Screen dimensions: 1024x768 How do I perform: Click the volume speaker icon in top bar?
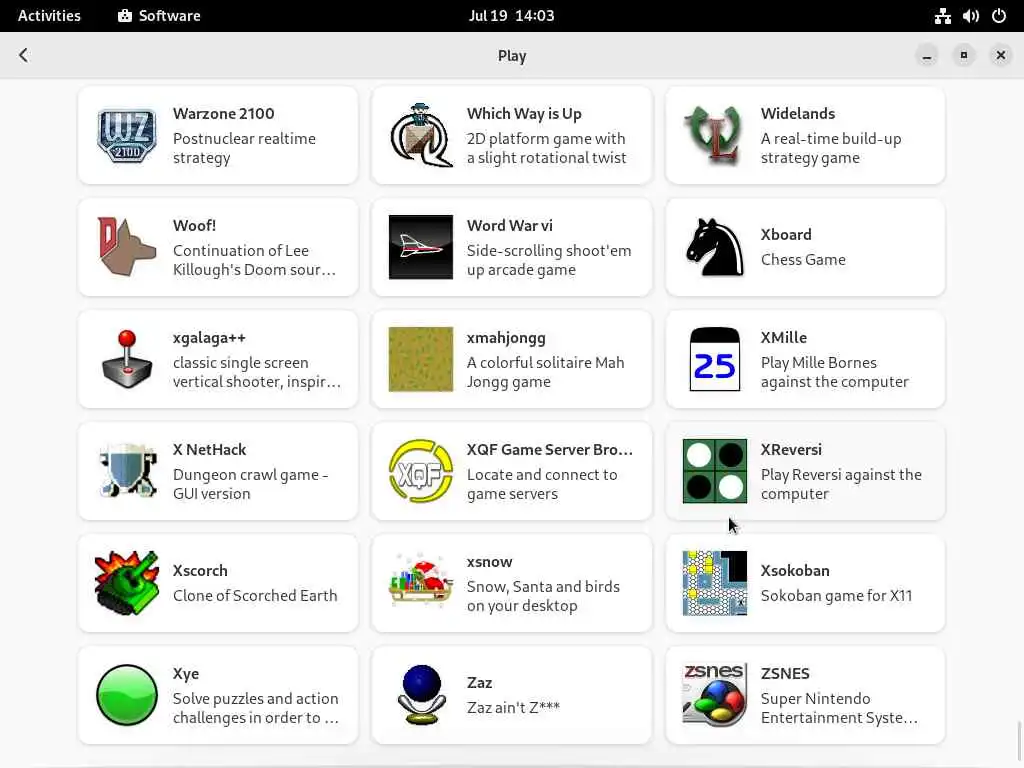970,16
